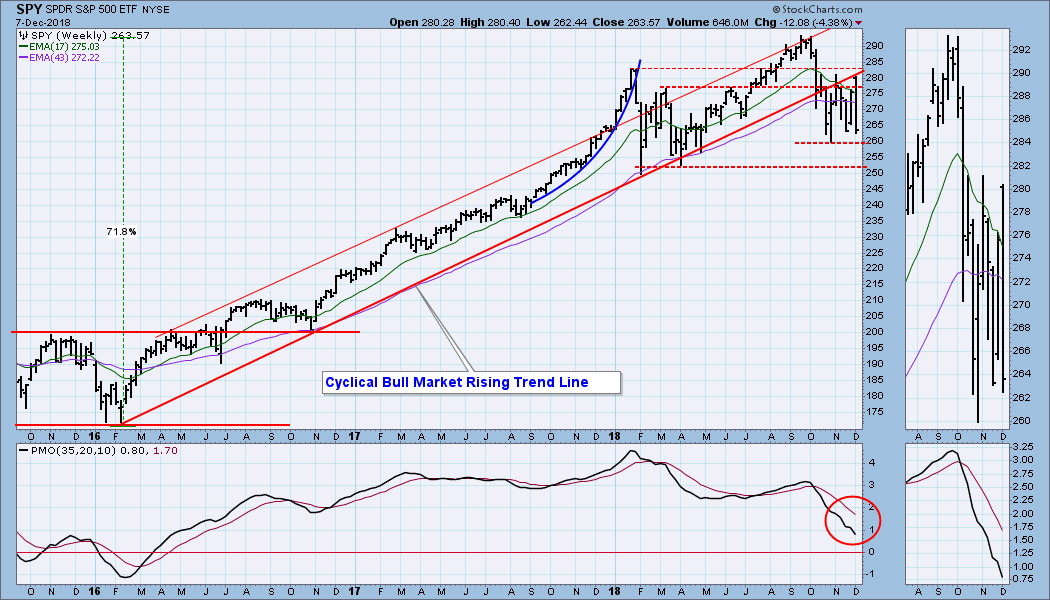Click the 185 label on main price axis

[875, 380]
